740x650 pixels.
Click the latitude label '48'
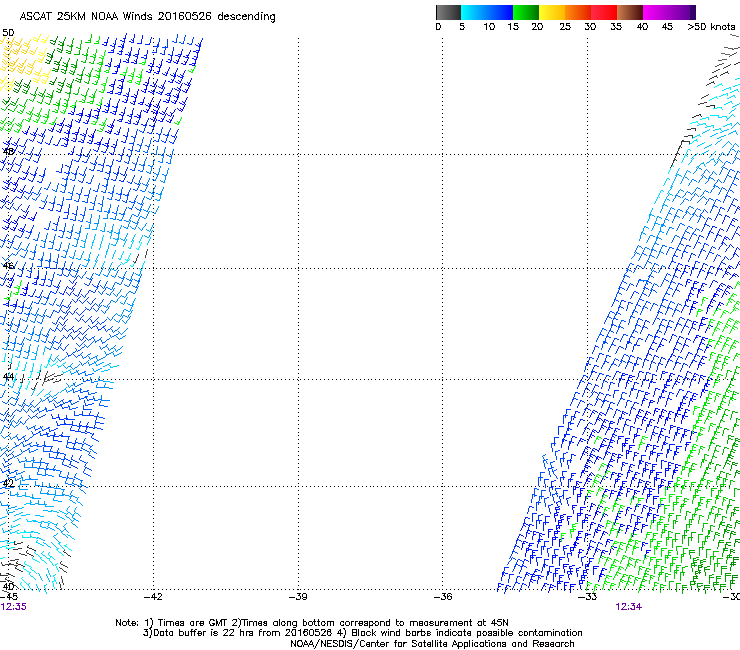pyautogui.click(x=8, y=152)
